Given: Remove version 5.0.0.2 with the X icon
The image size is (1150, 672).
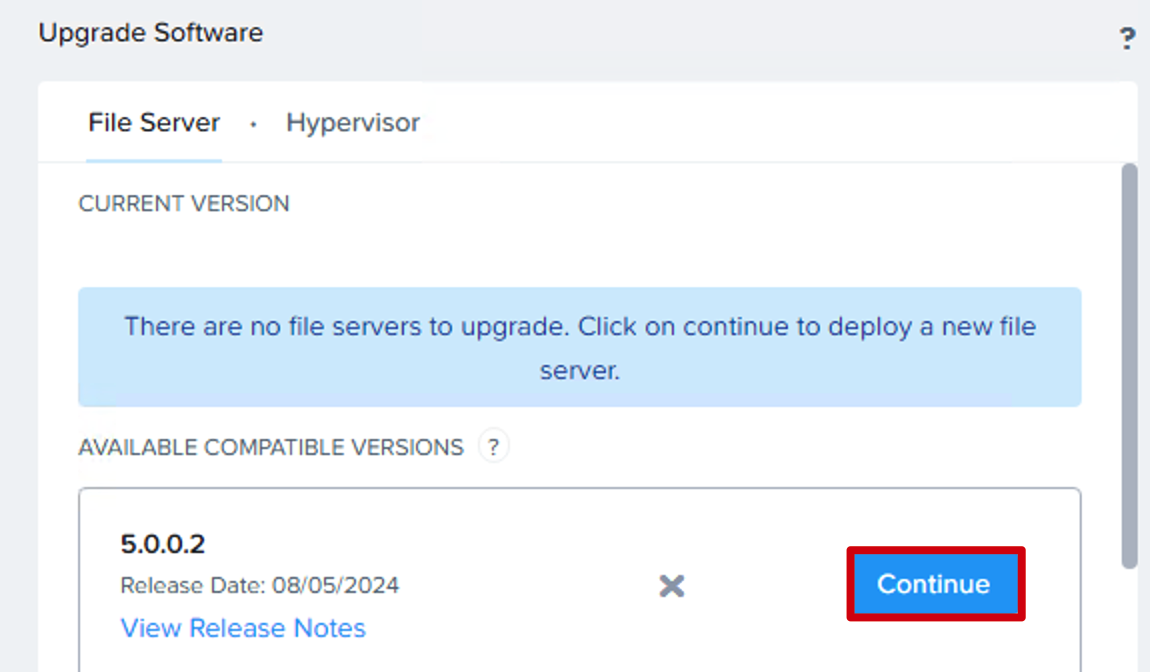Looking at the screenshot, I should click(x=671, y=585).
